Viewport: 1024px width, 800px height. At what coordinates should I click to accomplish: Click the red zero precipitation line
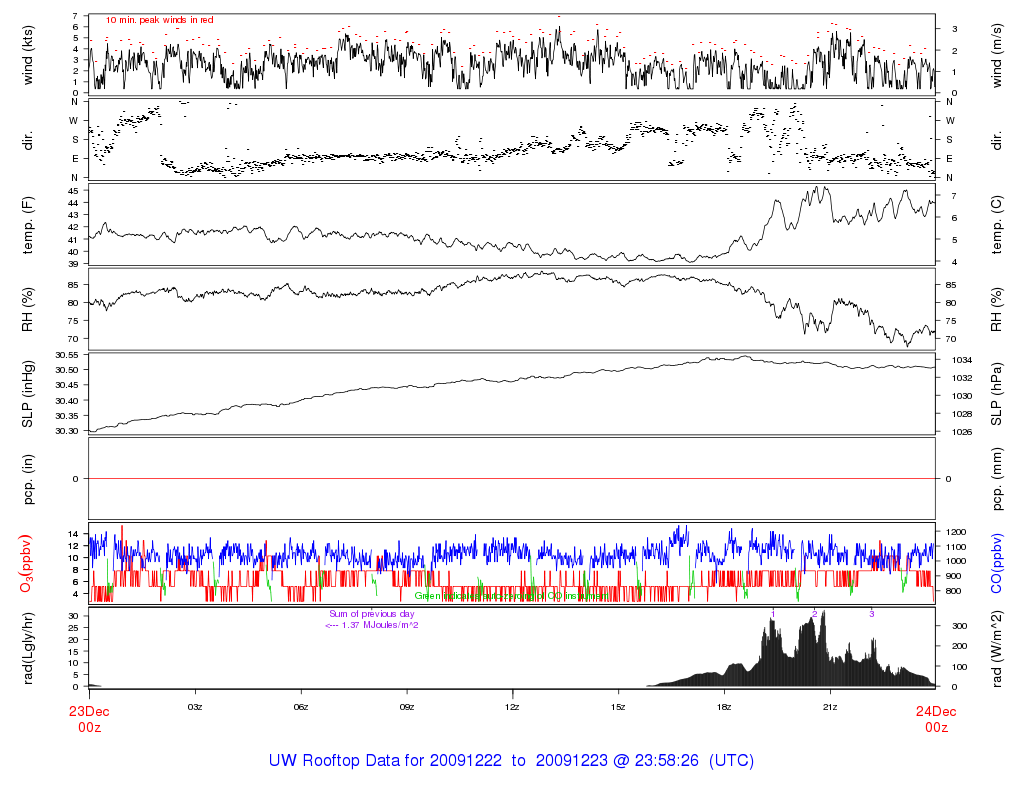tap(512, 479)
